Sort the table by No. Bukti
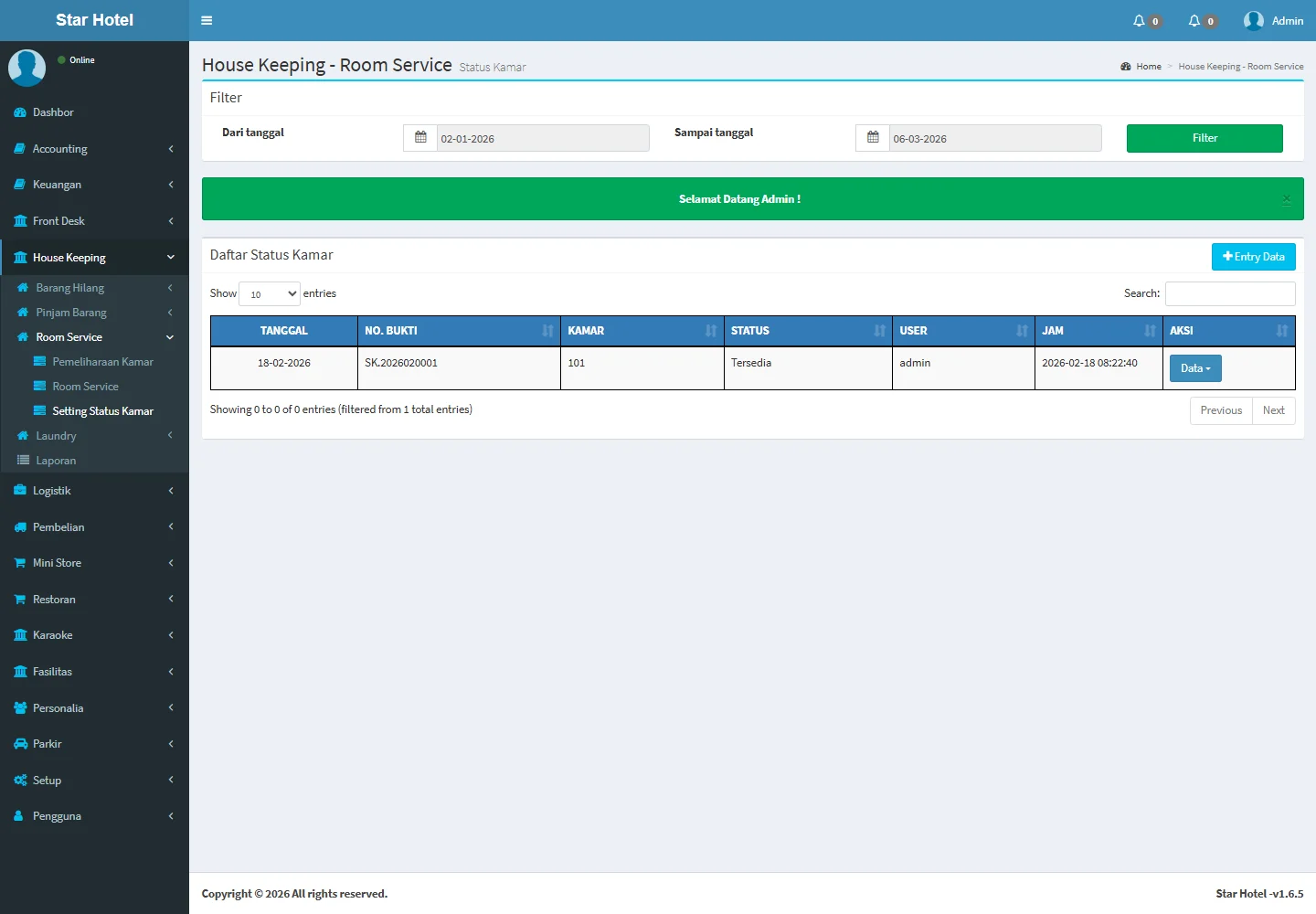 tap(458, 331)
